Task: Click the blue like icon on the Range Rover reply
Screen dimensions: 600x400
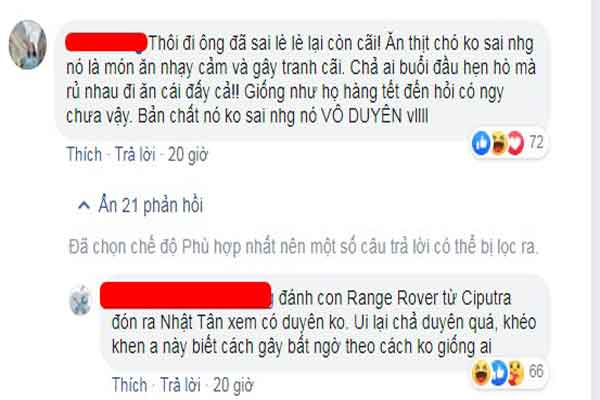Action: point(499,372)
